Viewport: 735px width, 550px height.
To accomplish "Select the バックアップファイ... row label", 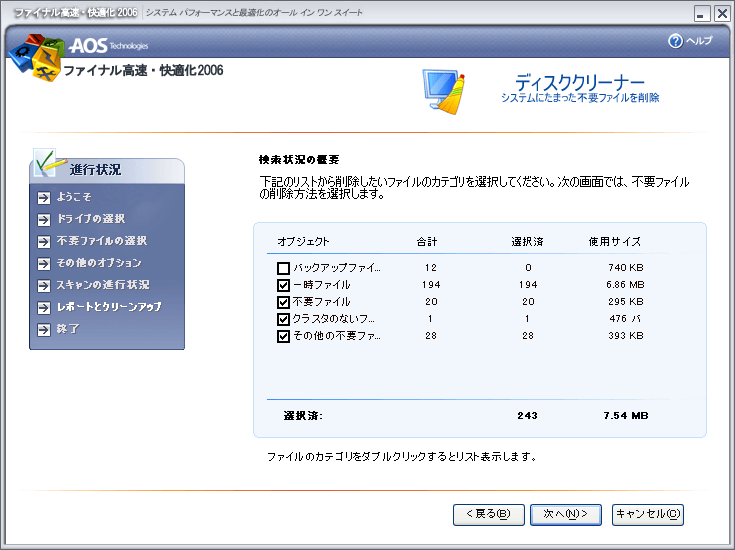I will point(337,268).
